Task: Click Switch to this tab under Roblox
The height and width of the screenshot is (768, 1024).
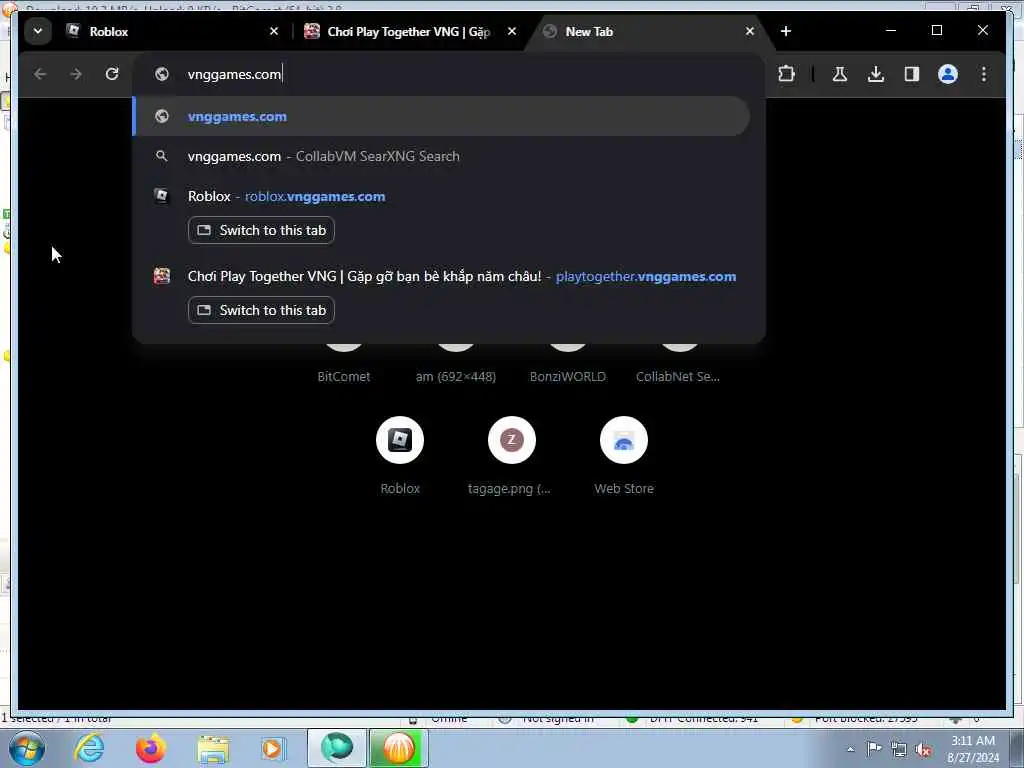Action: point(261,230)
